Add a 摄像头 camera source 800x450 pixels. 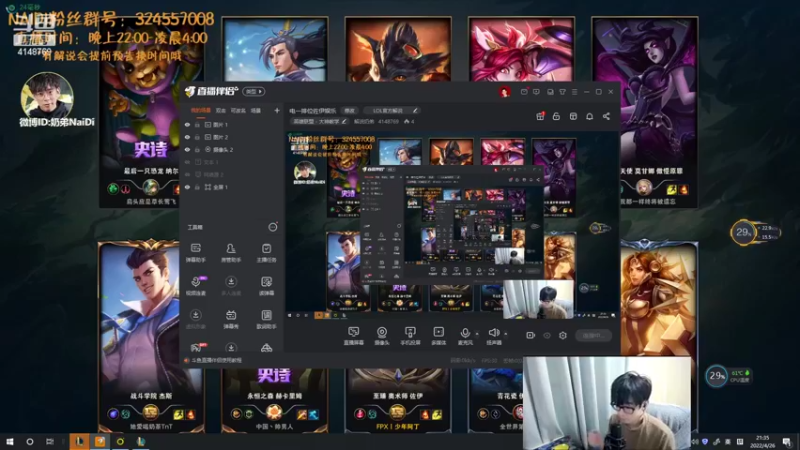382,336
